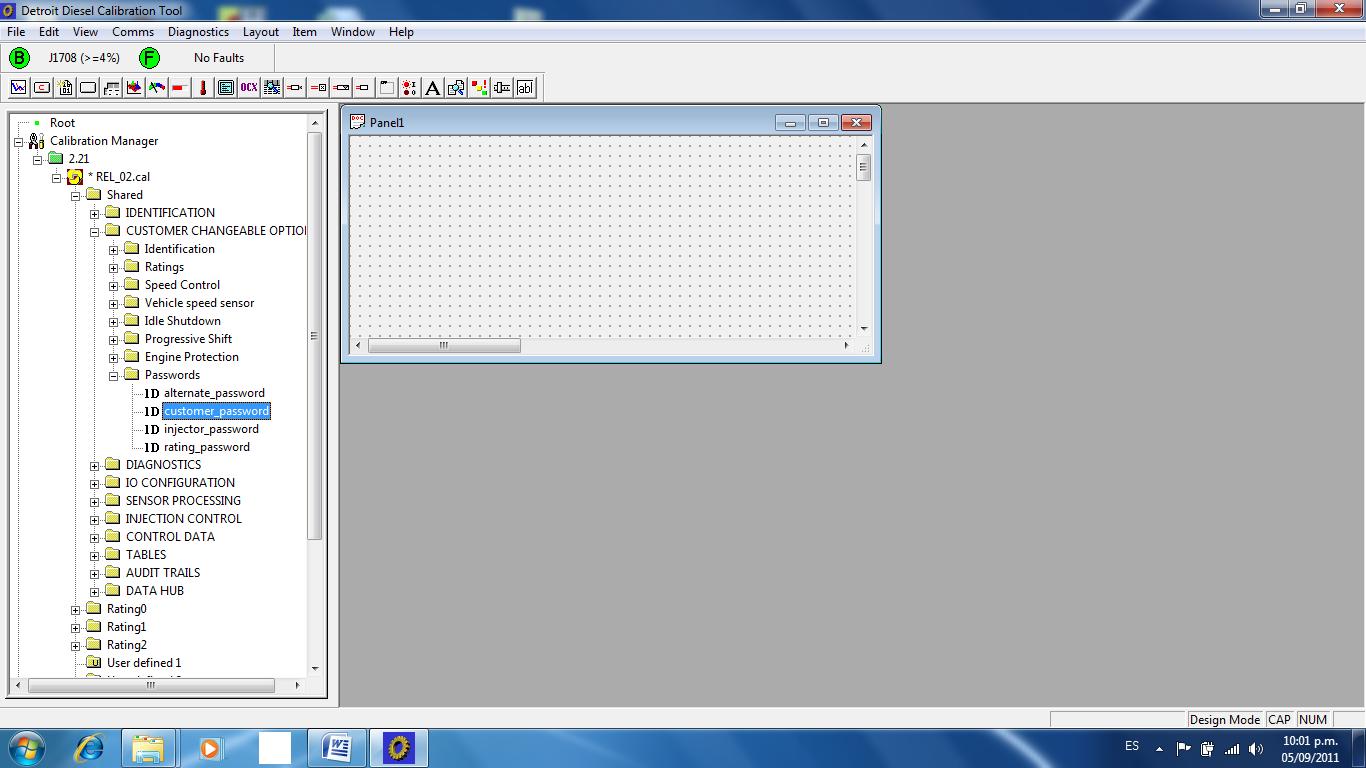Click the red C box toolbar icon

(x=42, y=87)
